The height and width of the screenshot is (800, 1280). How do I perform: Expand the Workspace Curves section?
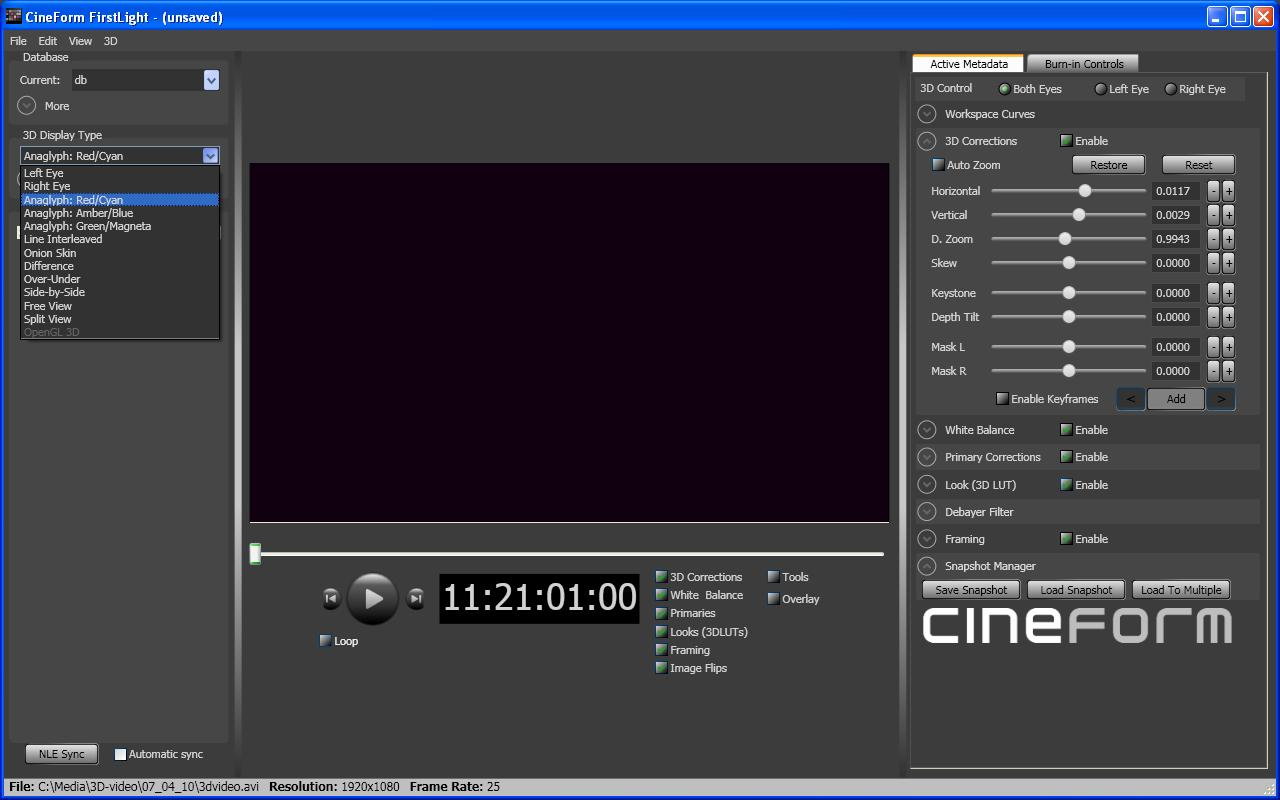point(927,114)
